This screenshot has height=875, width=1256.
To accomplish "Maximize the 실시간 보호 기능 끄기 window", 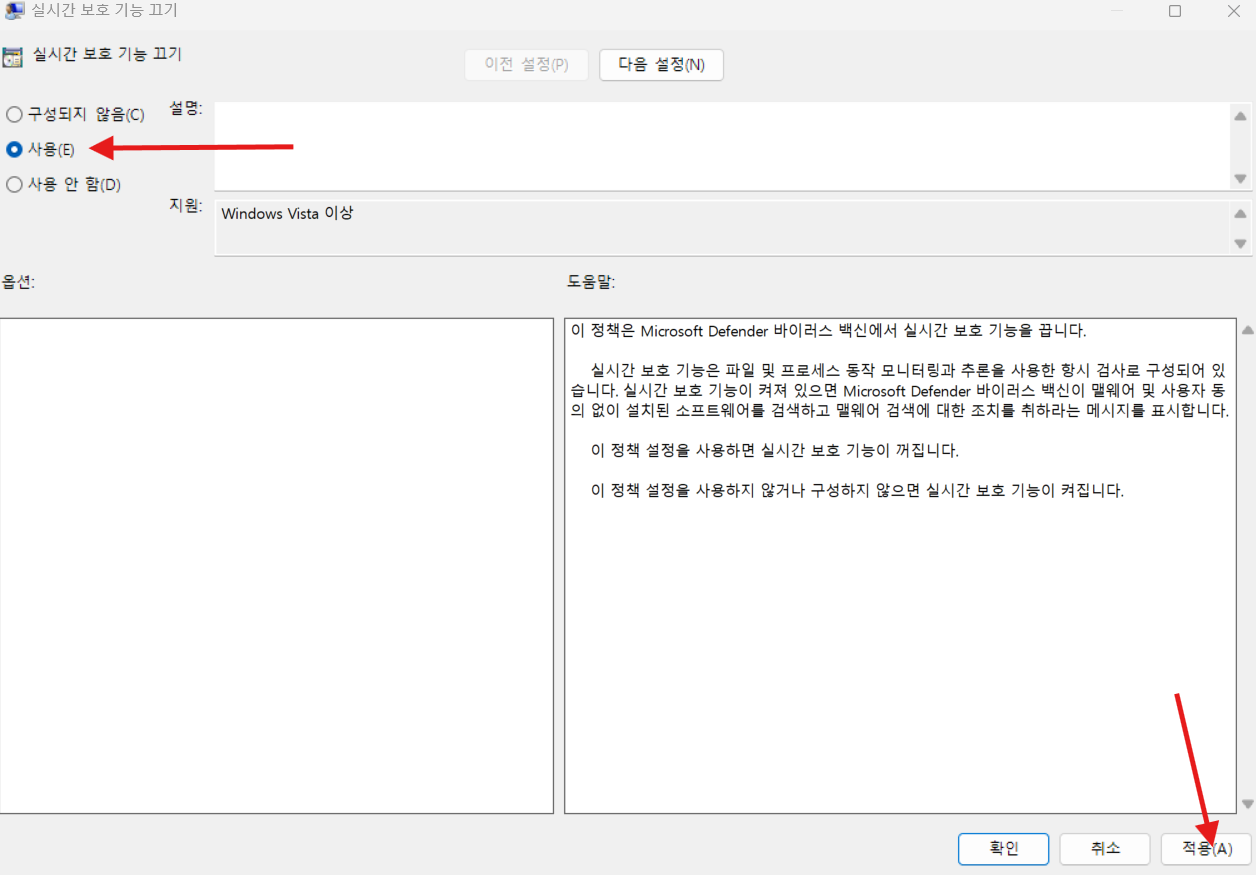I will coord(1175,11).
